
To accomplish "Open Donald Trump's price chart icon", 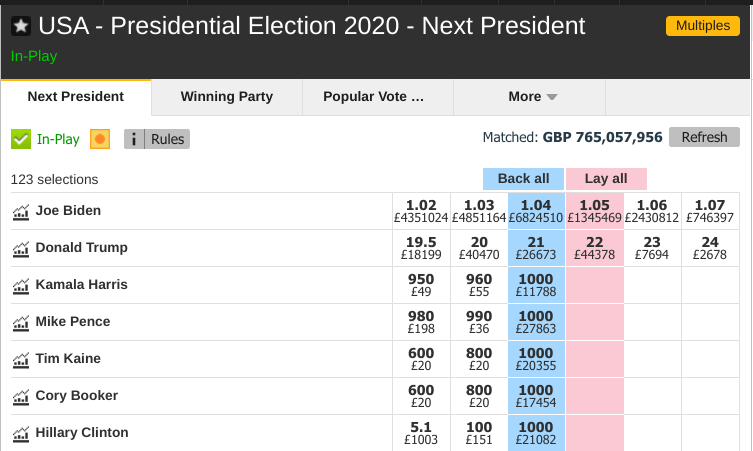I will (21, 248).
